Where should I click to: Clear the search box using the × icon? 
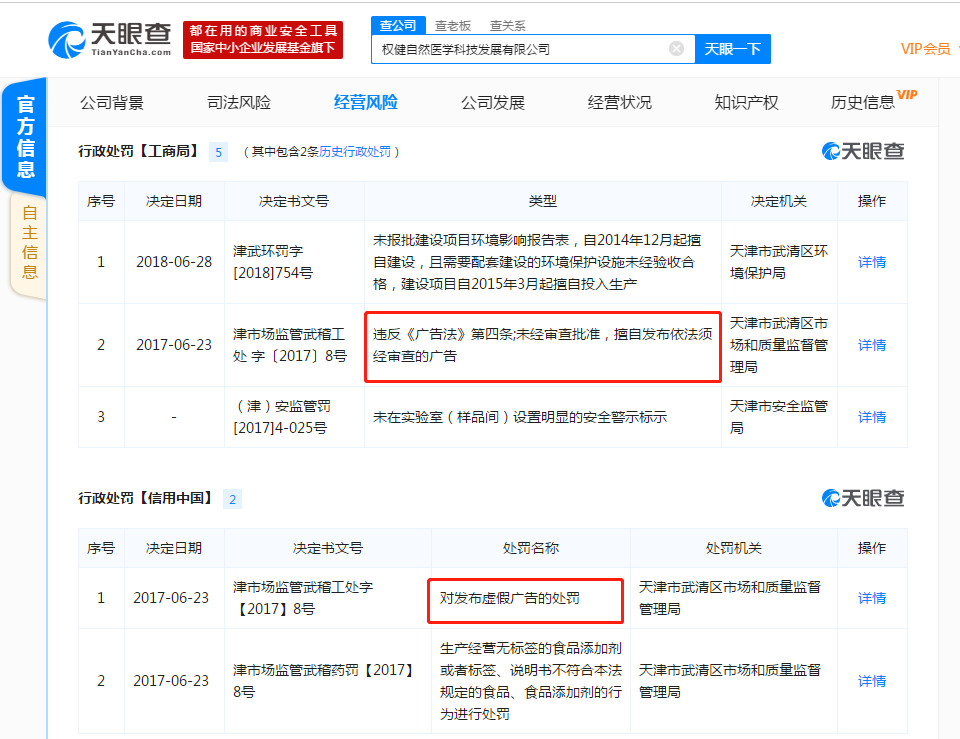676,48
